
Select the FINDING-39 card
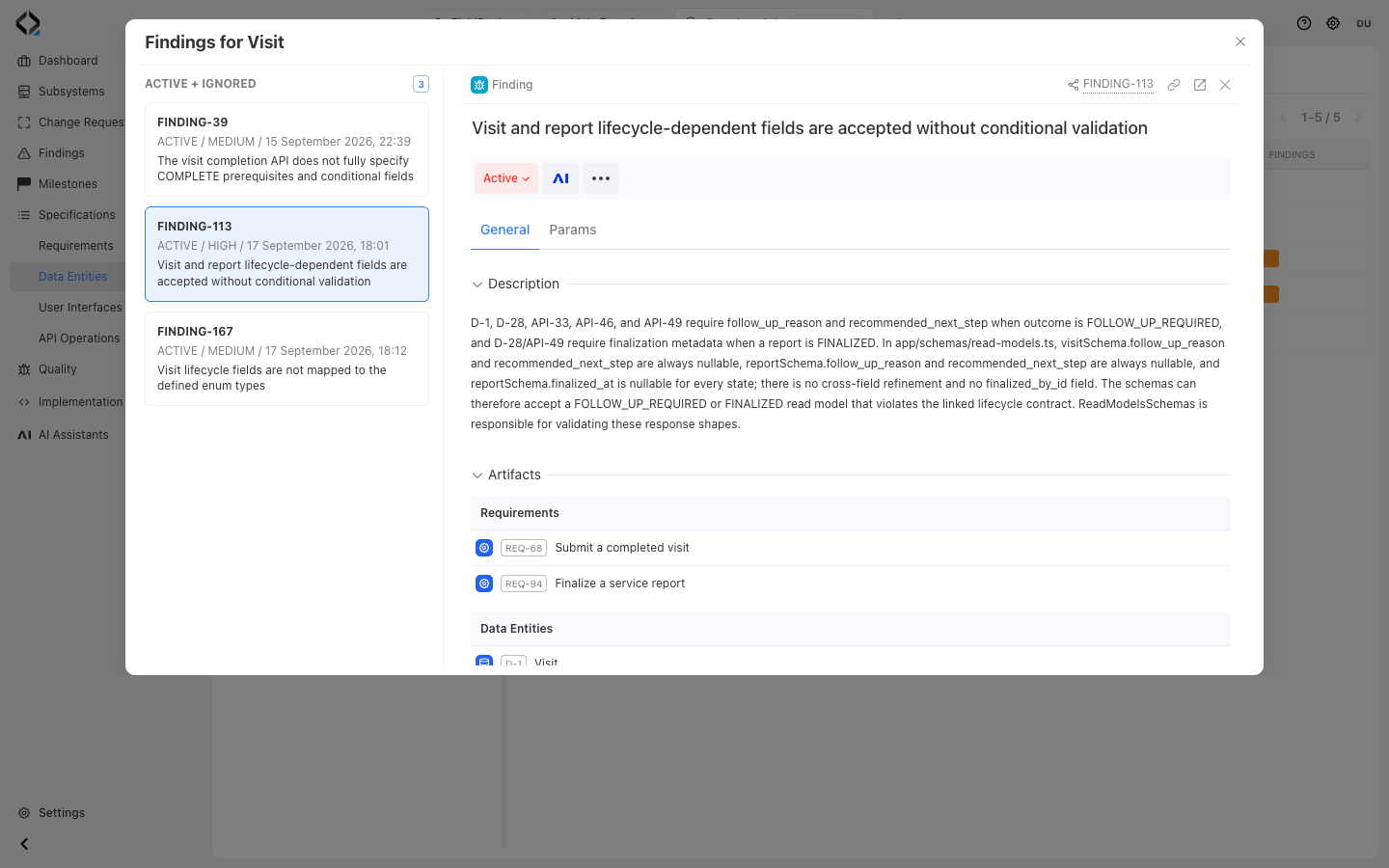click(286, 149)
